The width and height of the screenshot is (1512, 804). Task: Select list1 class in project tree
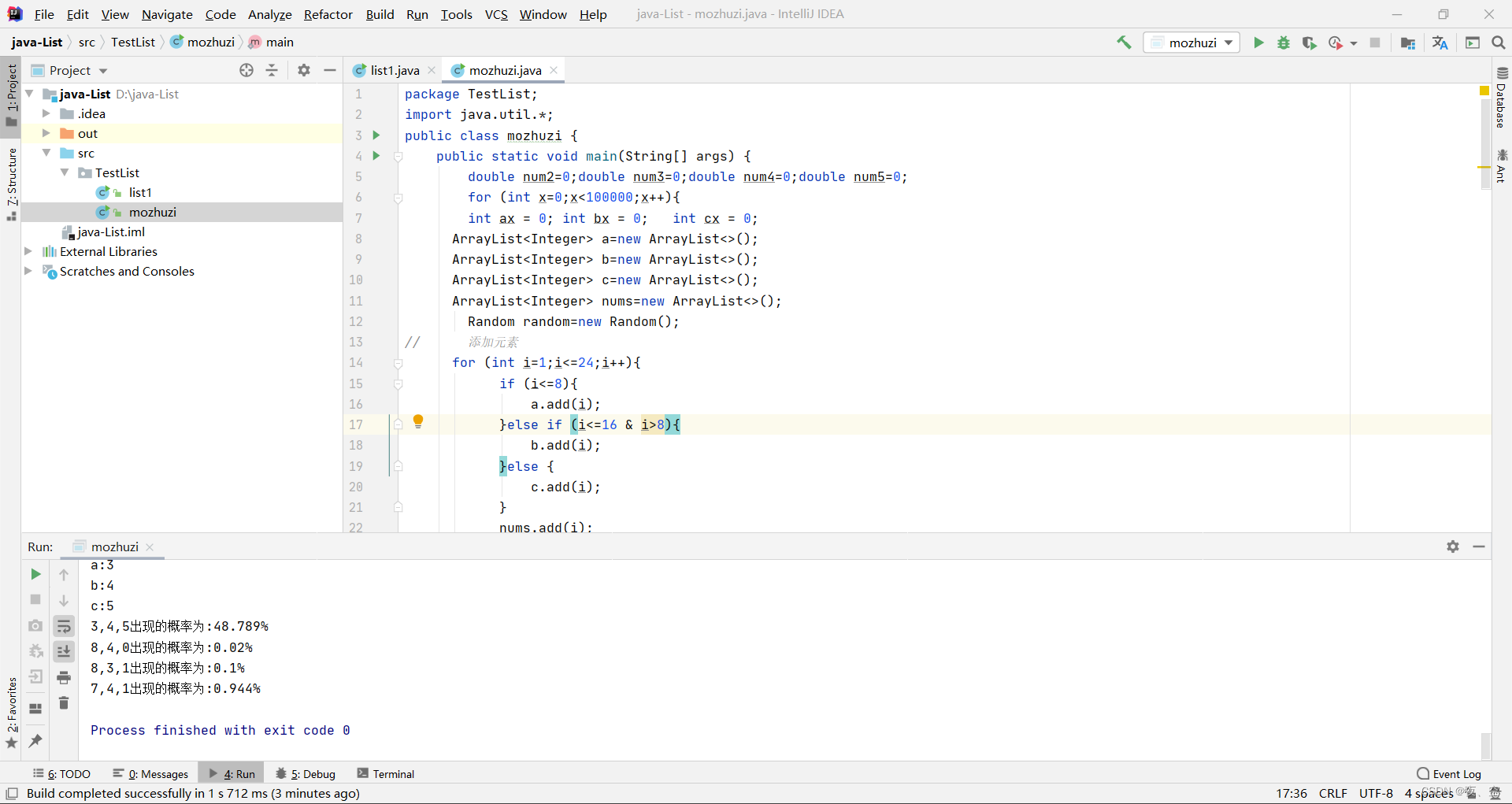140,192
